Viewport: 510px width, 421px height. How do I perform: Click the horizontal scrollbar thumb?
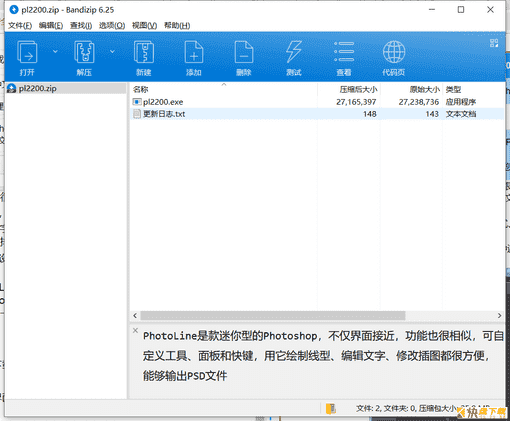coord(273,315)
